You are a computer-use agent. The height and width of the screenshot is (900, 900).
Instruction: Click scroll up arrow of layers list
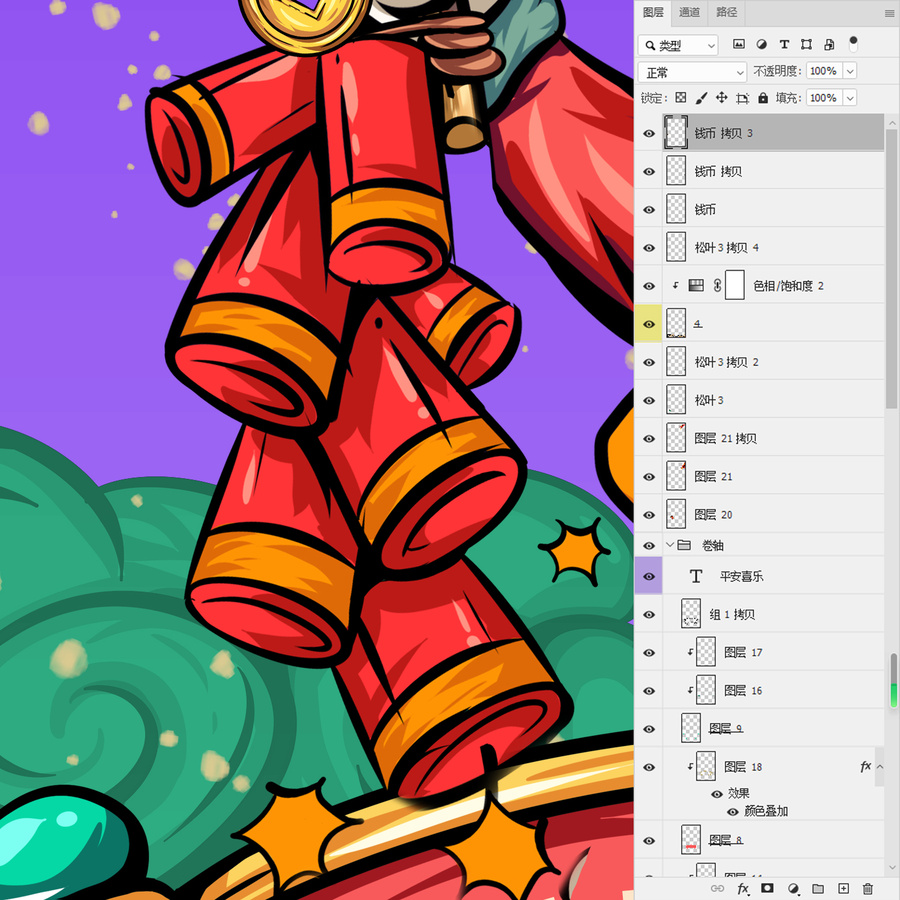(891, 122)
